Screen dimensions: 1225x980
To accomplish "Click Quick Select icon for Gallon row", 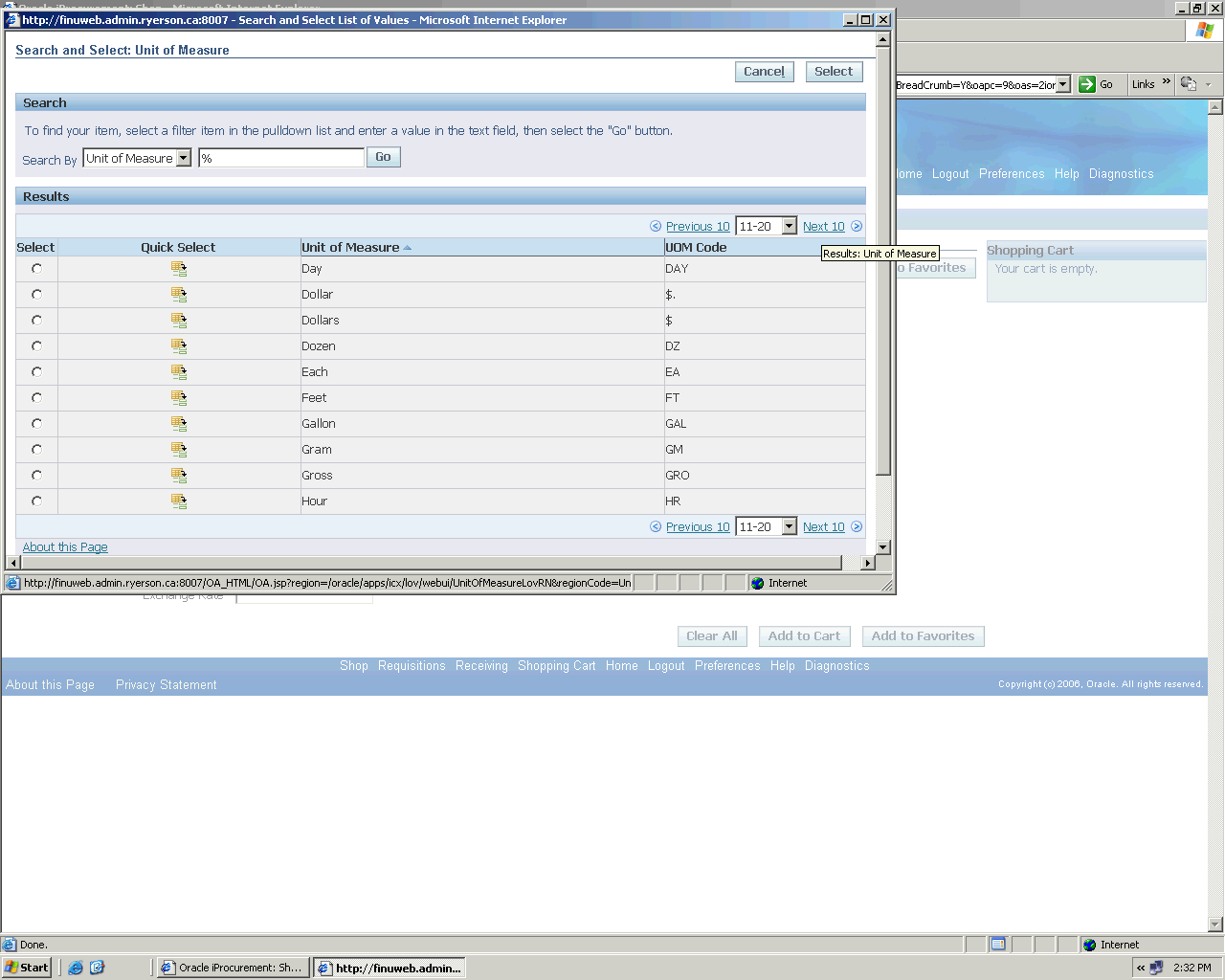I will tap(179, 424).
